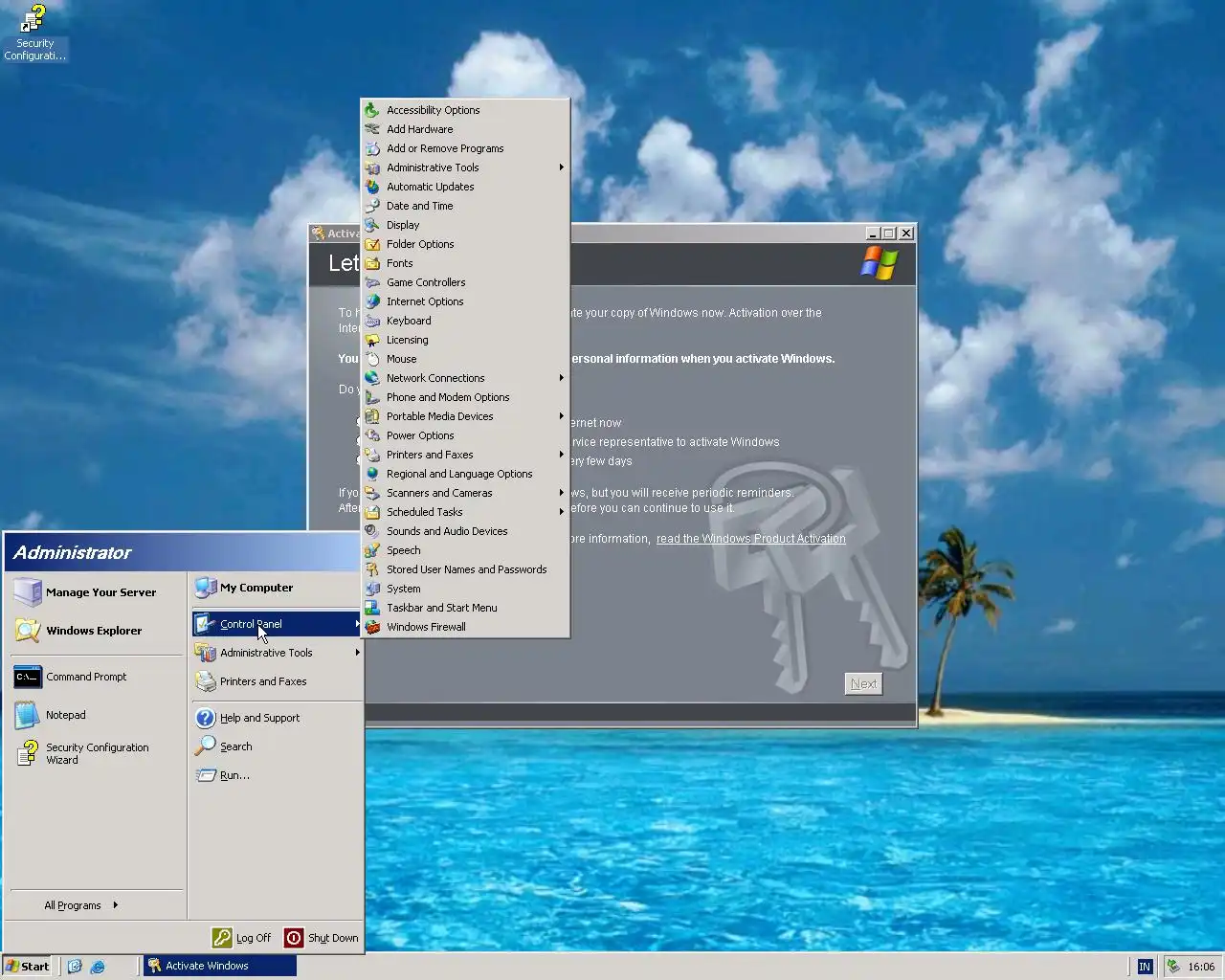Open Security Configuration Wizard in Start menu

click(97, 753)
